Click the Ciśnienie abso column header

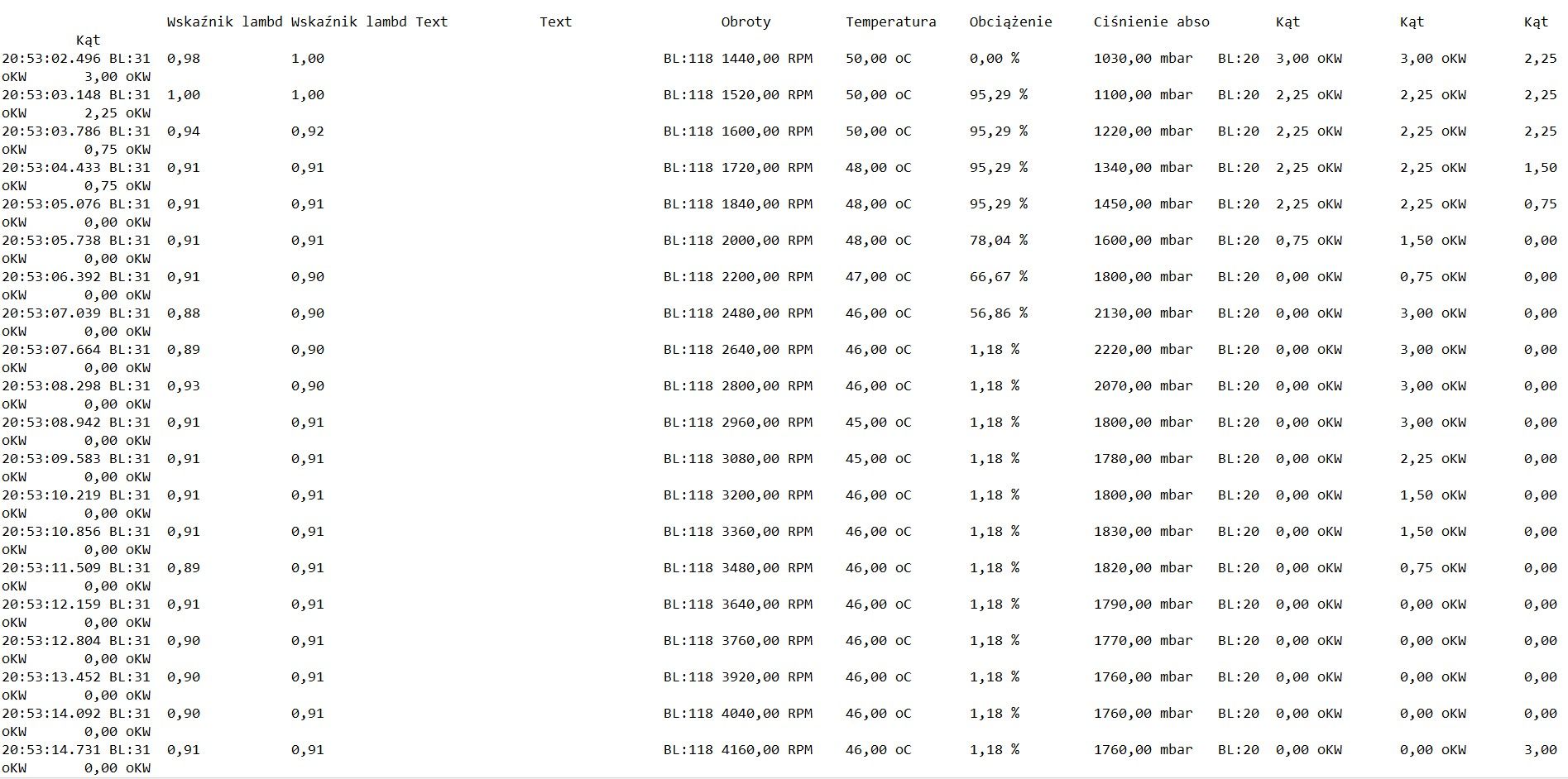coord(1151,22)
